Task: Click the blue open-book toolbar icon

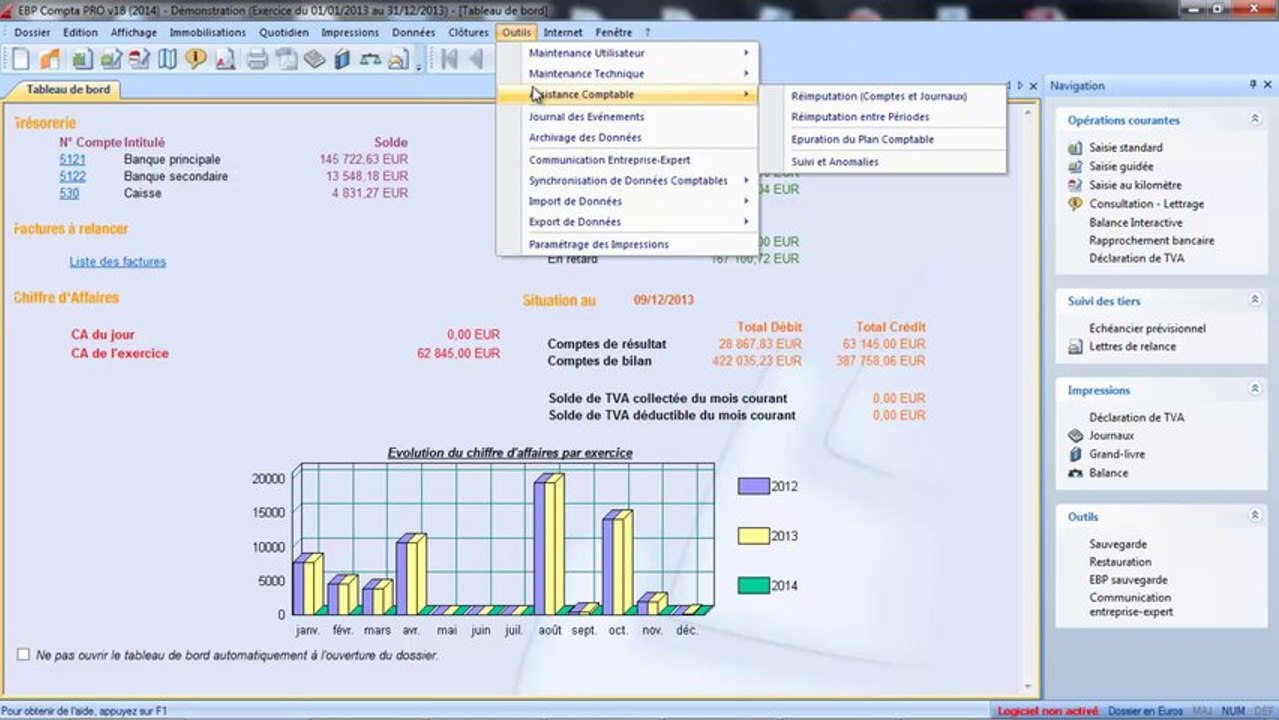Action: (x=167, y=59)
